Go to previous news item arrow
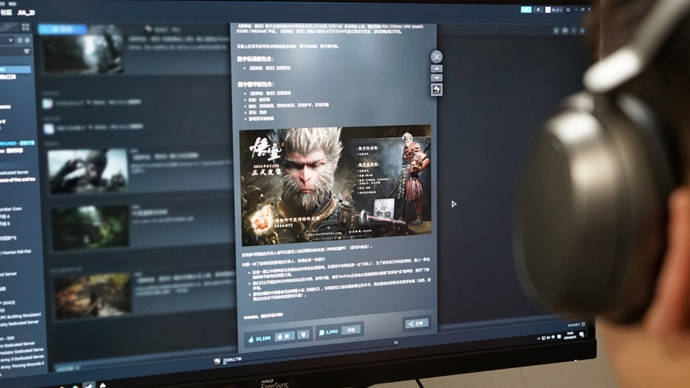 pos(436,69)
